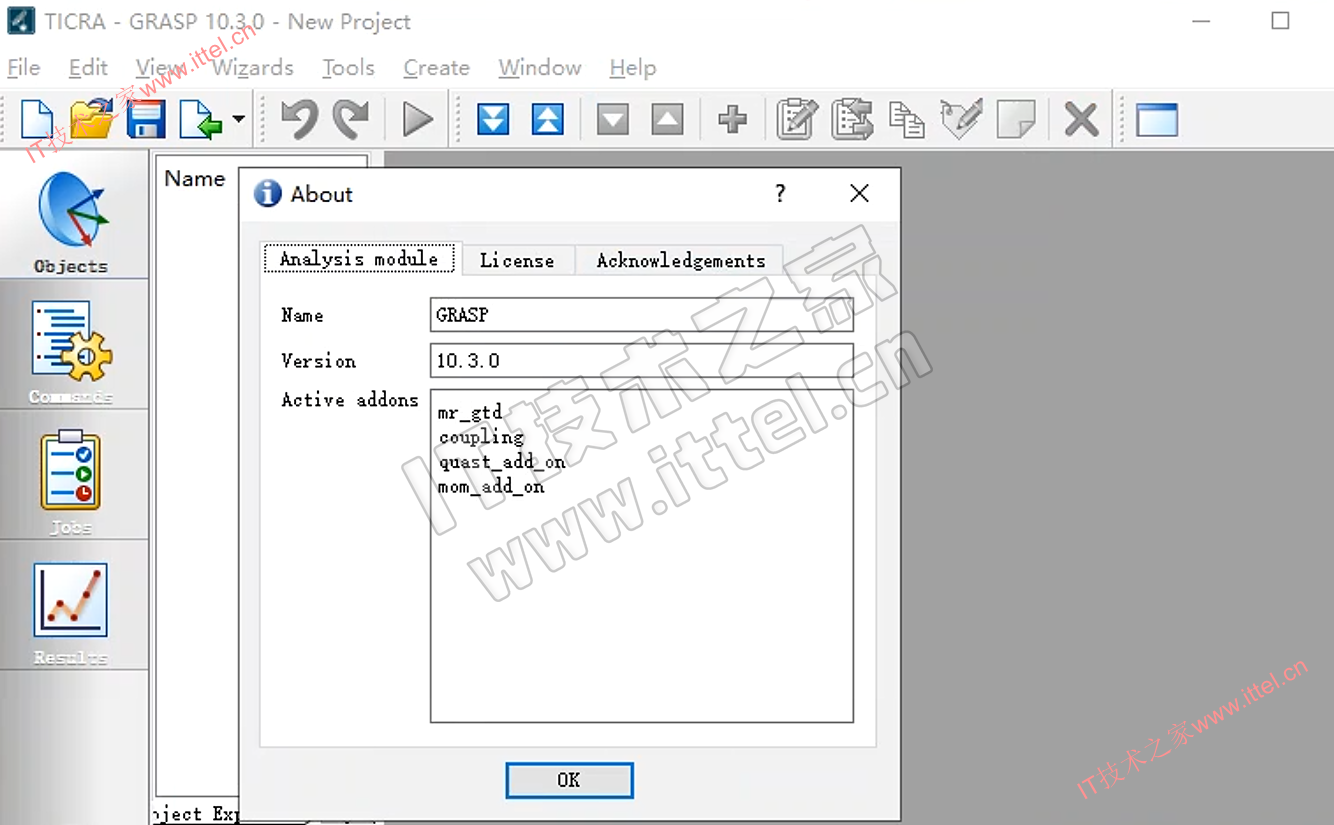This screenshot has width=1334, height=825.
Task: Click the question mark help button
Action: (x=780, y=194)
